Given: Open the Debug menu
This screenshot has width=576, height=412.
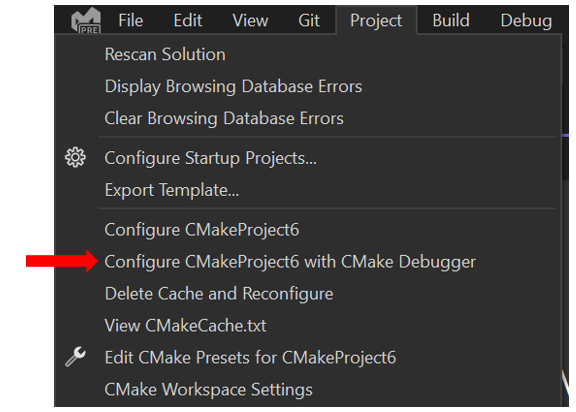Looking at the screenshot, I should tap(526, 21).
